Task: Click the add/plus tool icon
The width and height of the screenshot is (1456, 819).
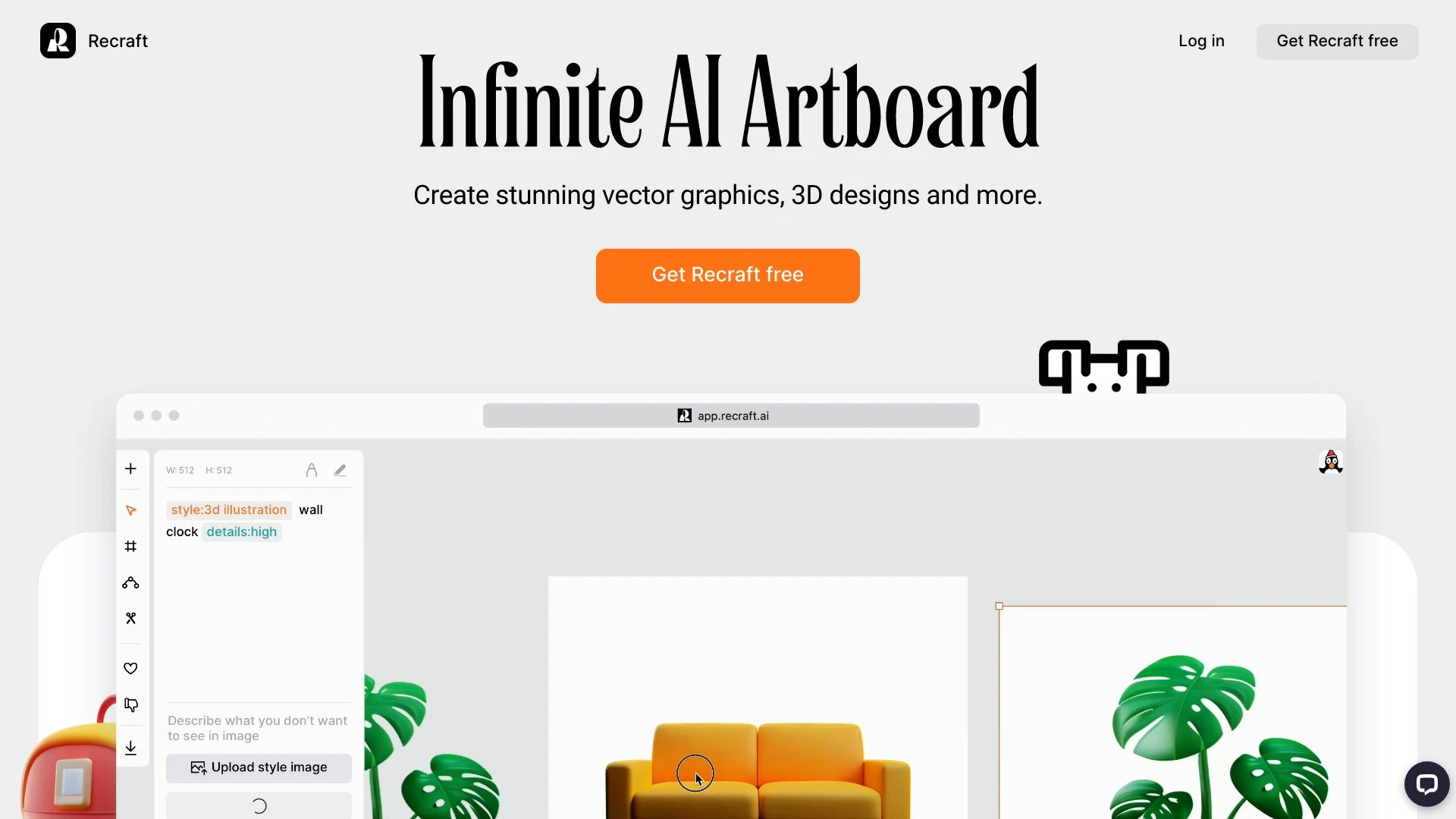Action: (131, 467)
